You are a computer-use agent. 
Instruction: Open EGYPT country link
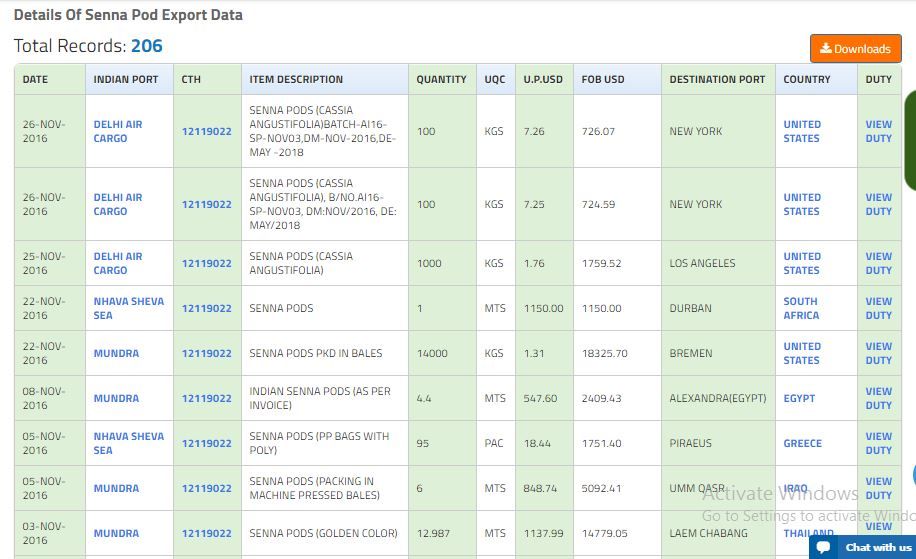[799, 398]
